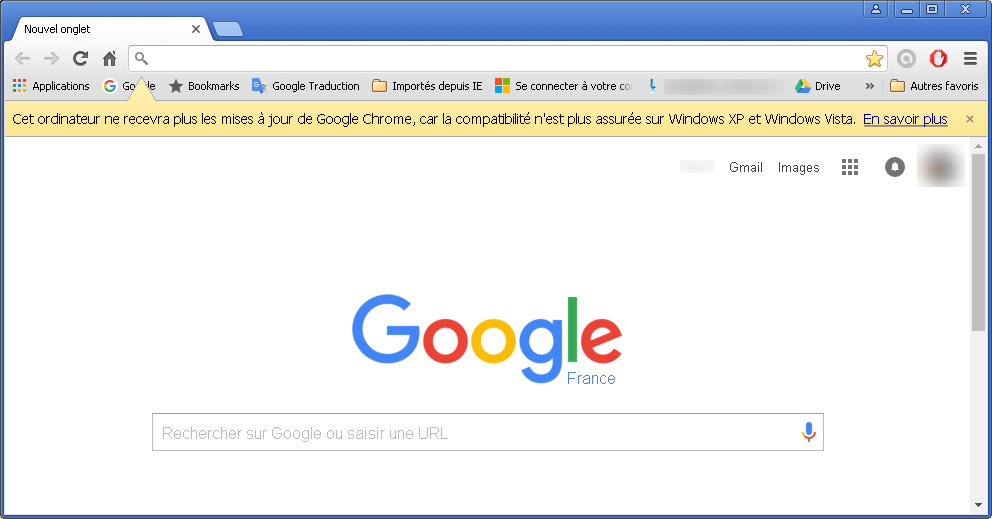Viewport: 992px width, 519px height.
Task: Expand hidden bookmarks with the chevron
Action: coord(870,86)
